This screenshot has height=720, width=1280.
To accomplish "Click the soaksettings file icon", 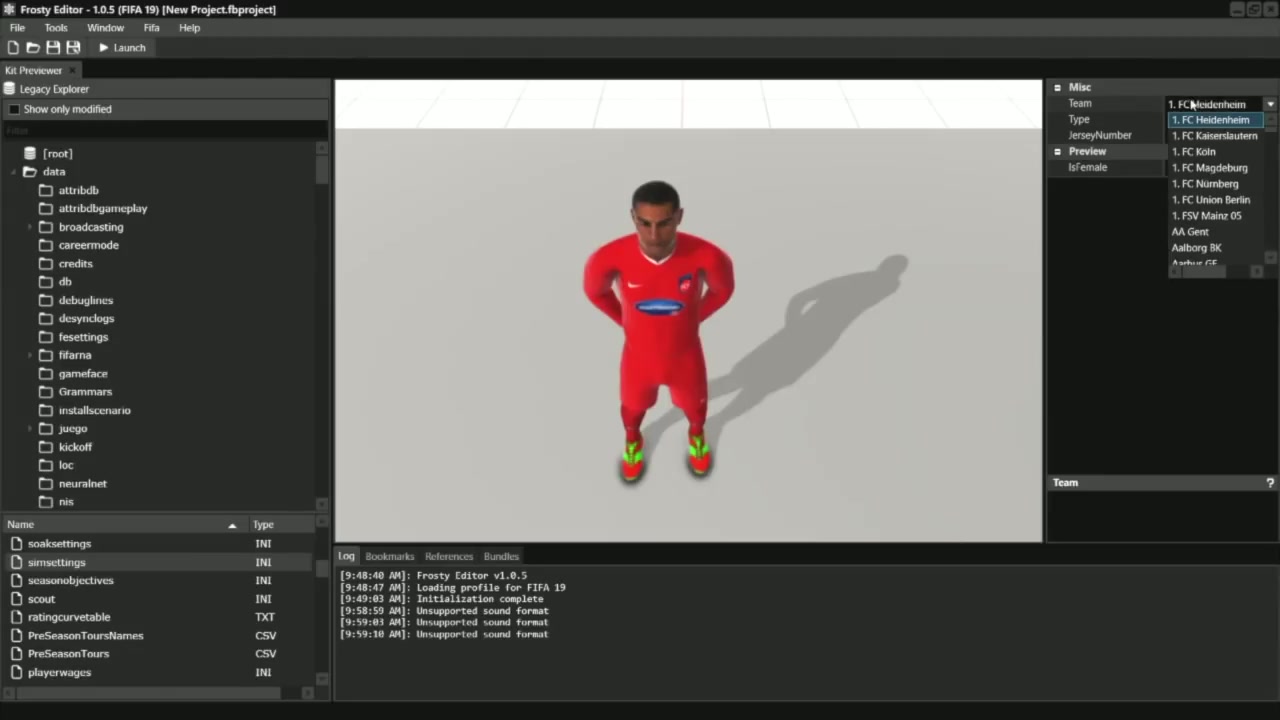I will point(16,544).
